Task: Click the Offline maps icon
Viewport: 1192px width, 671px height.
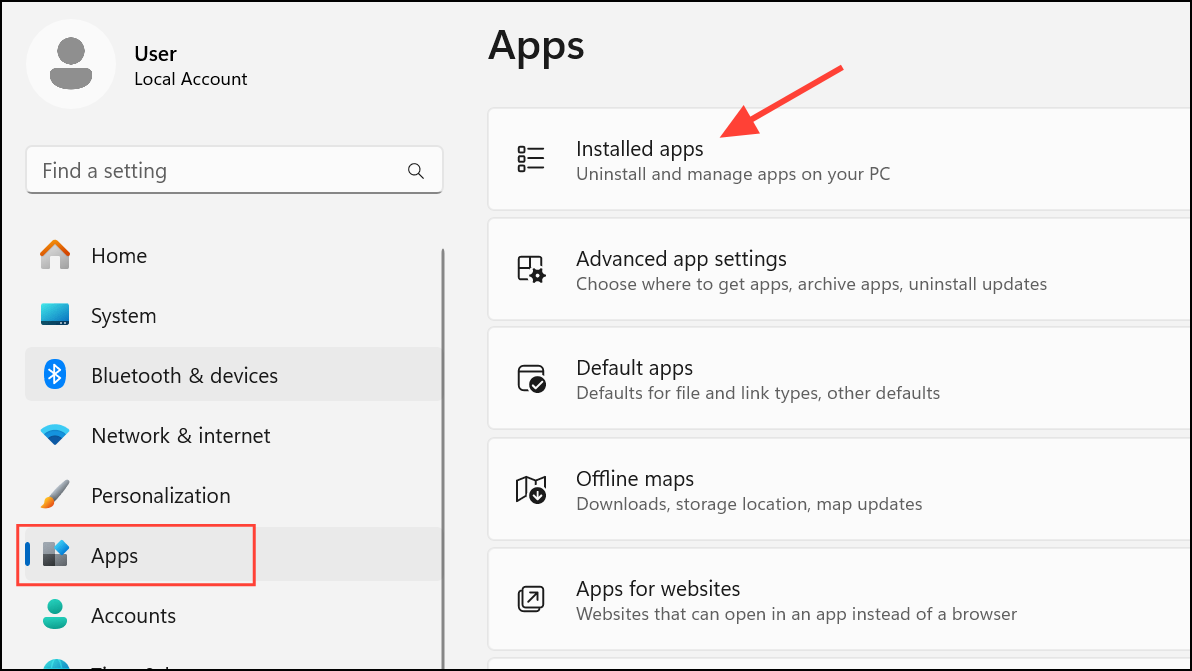Action: (x=531, y=489)
